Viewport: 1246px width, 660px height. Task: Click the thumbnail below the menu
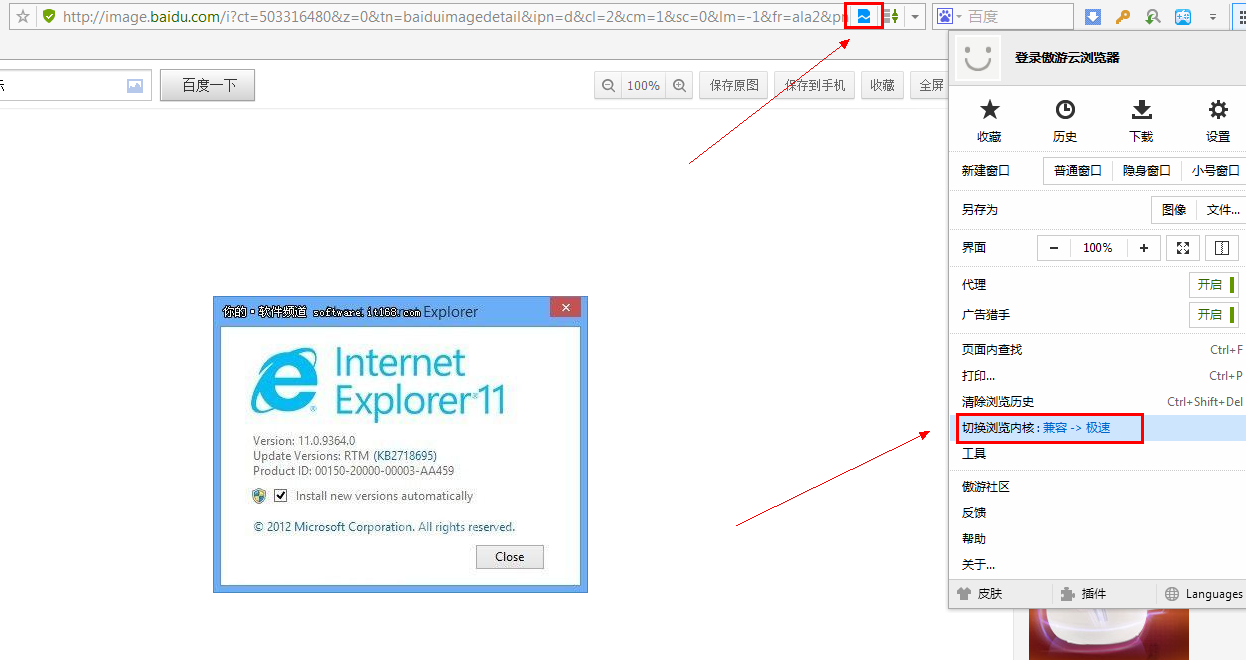[x=1108, y=633]
